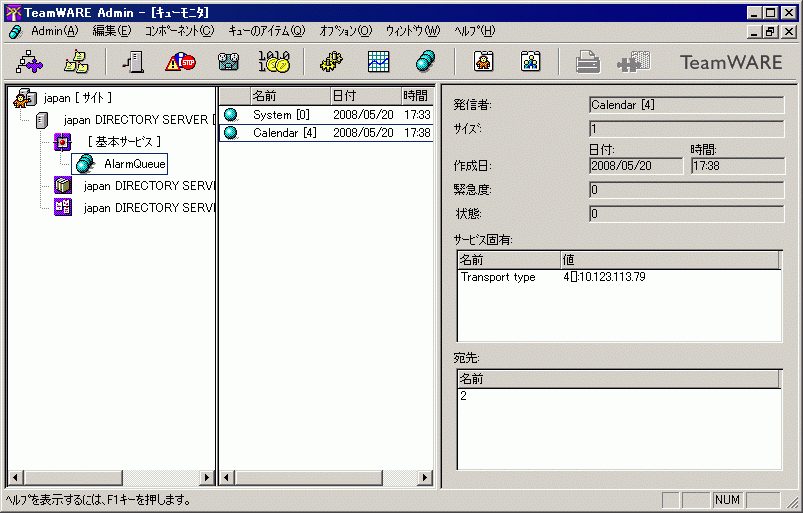Open the コンポーネント(C) menu

point(179,31)
